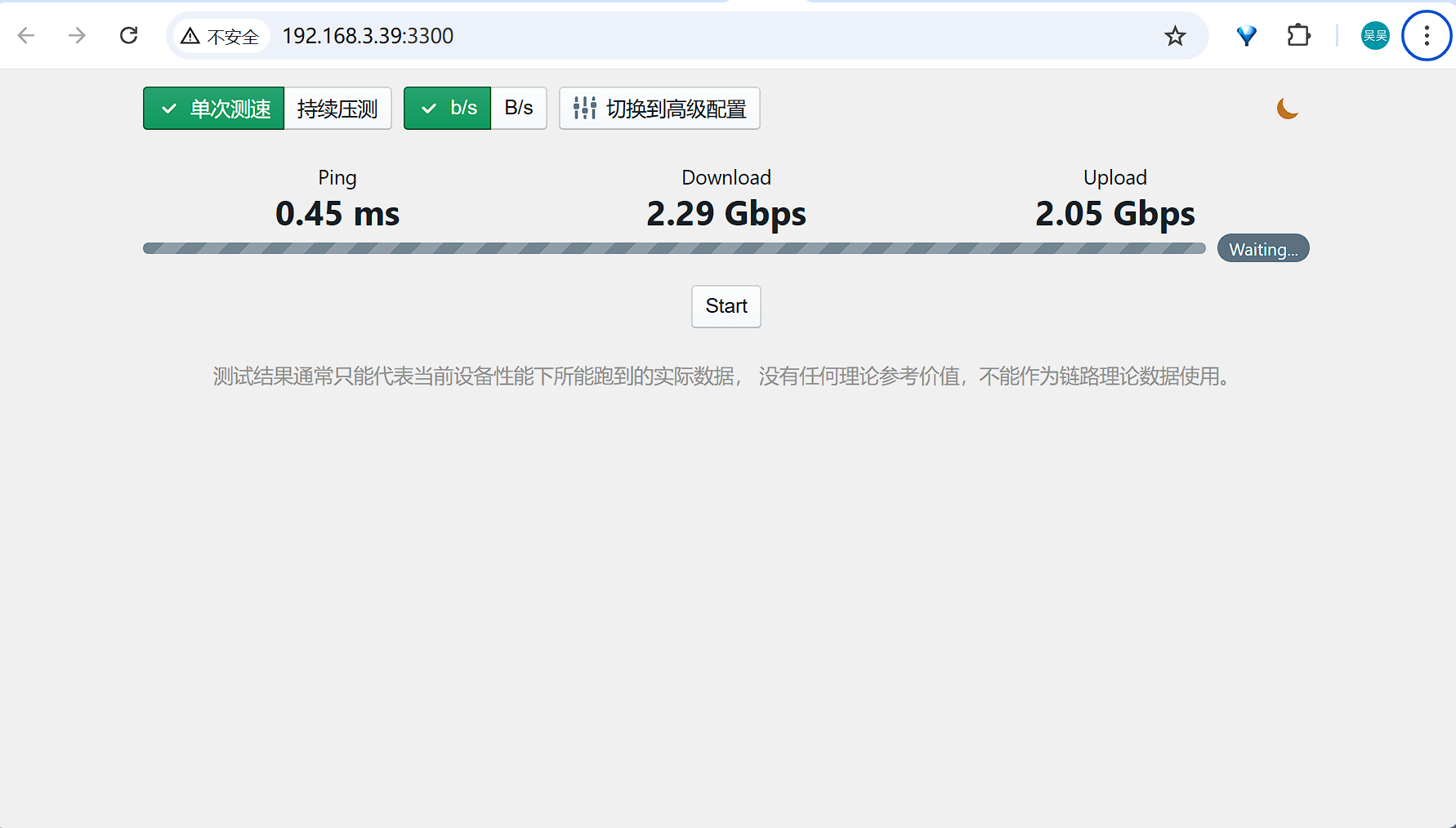Click the Upload label
The height and width of the screenshot is (828, 1456).
[x=1115, y=178]
